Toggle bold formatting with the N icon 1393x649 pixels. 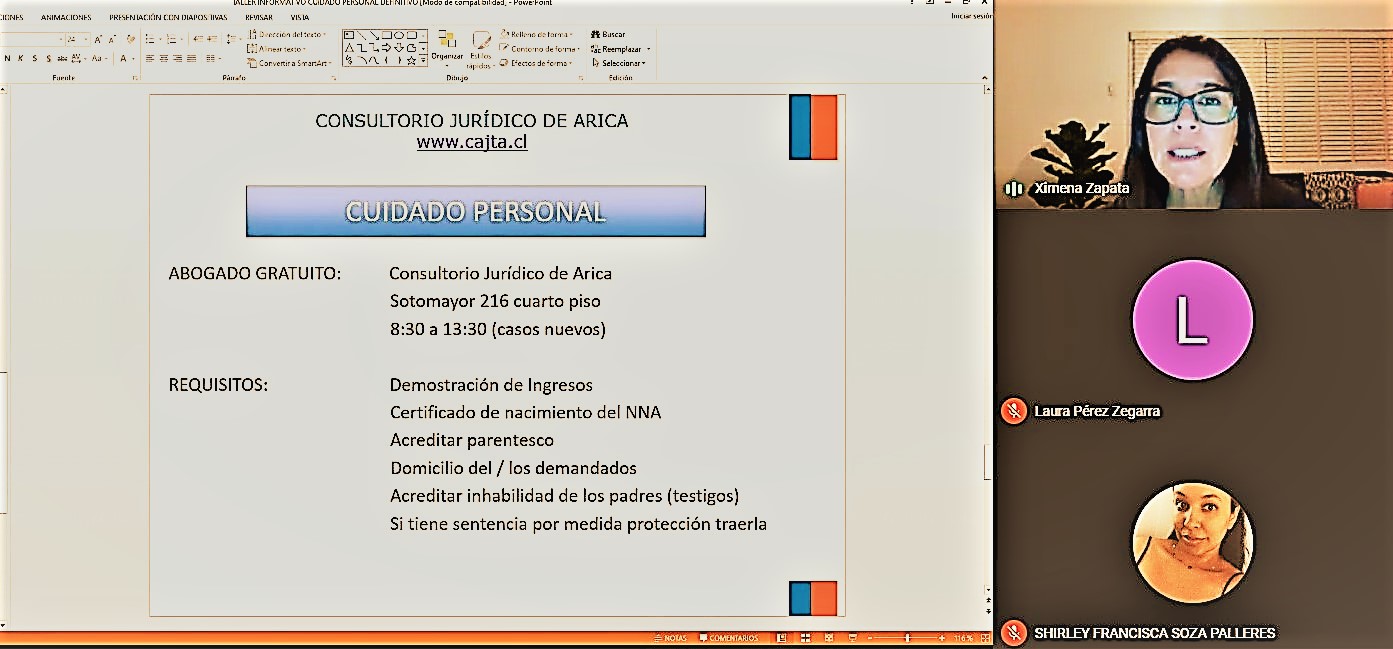(x=7, y=57)
